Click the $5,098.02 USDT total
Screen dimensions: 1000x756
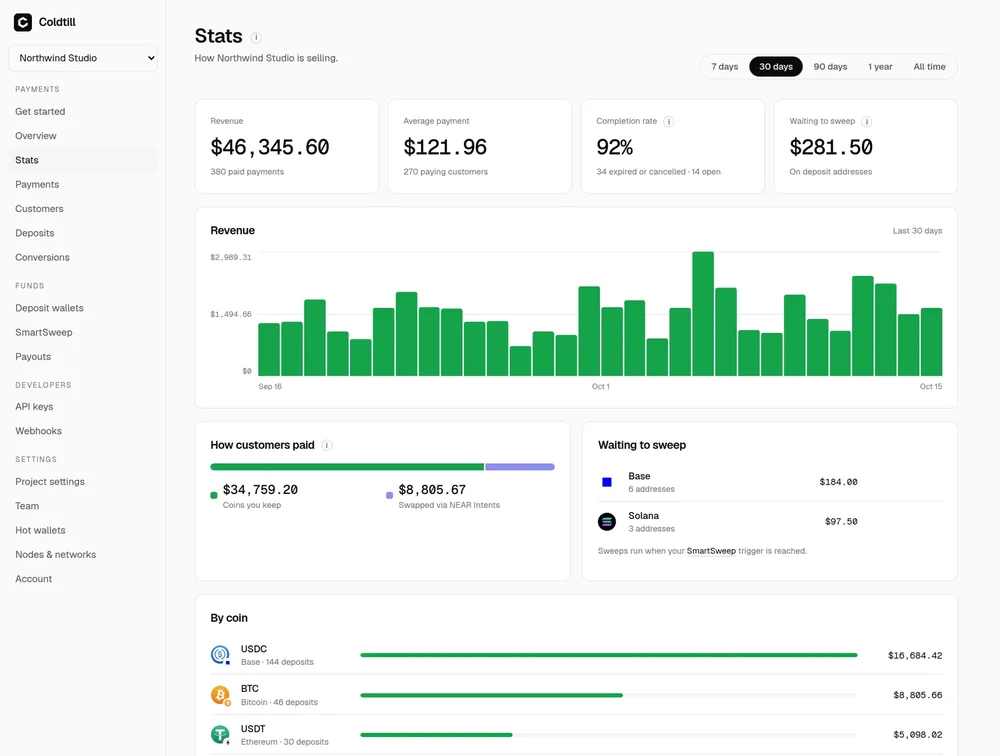click(918, 735)
